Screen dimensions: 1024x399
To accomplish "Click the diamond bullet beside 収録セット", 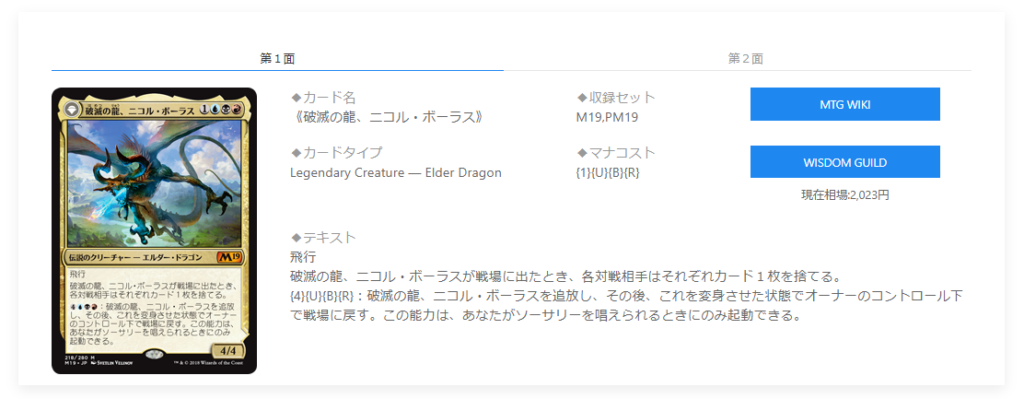I will point(581,98).
